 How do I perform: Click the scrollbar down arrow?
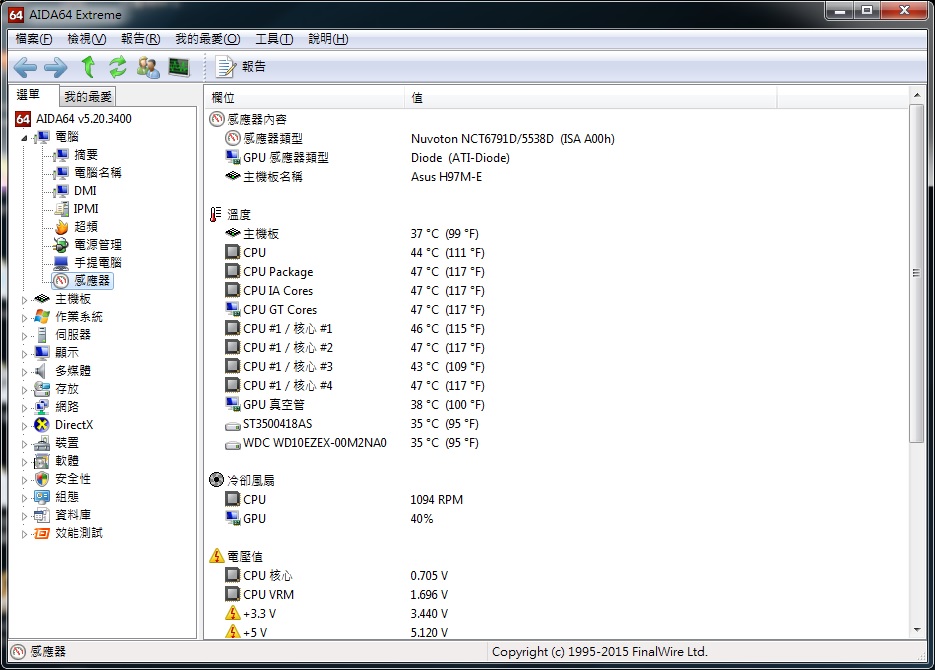coord(917,630)
